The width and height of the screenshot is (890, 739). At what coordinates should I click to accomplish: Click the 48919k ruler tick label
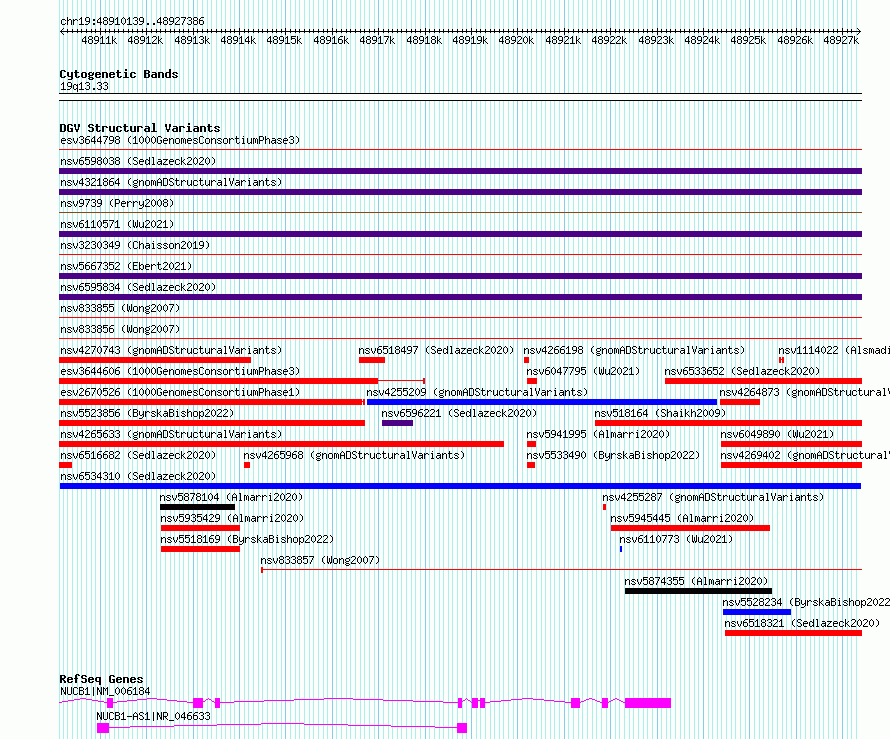[470, 40]
